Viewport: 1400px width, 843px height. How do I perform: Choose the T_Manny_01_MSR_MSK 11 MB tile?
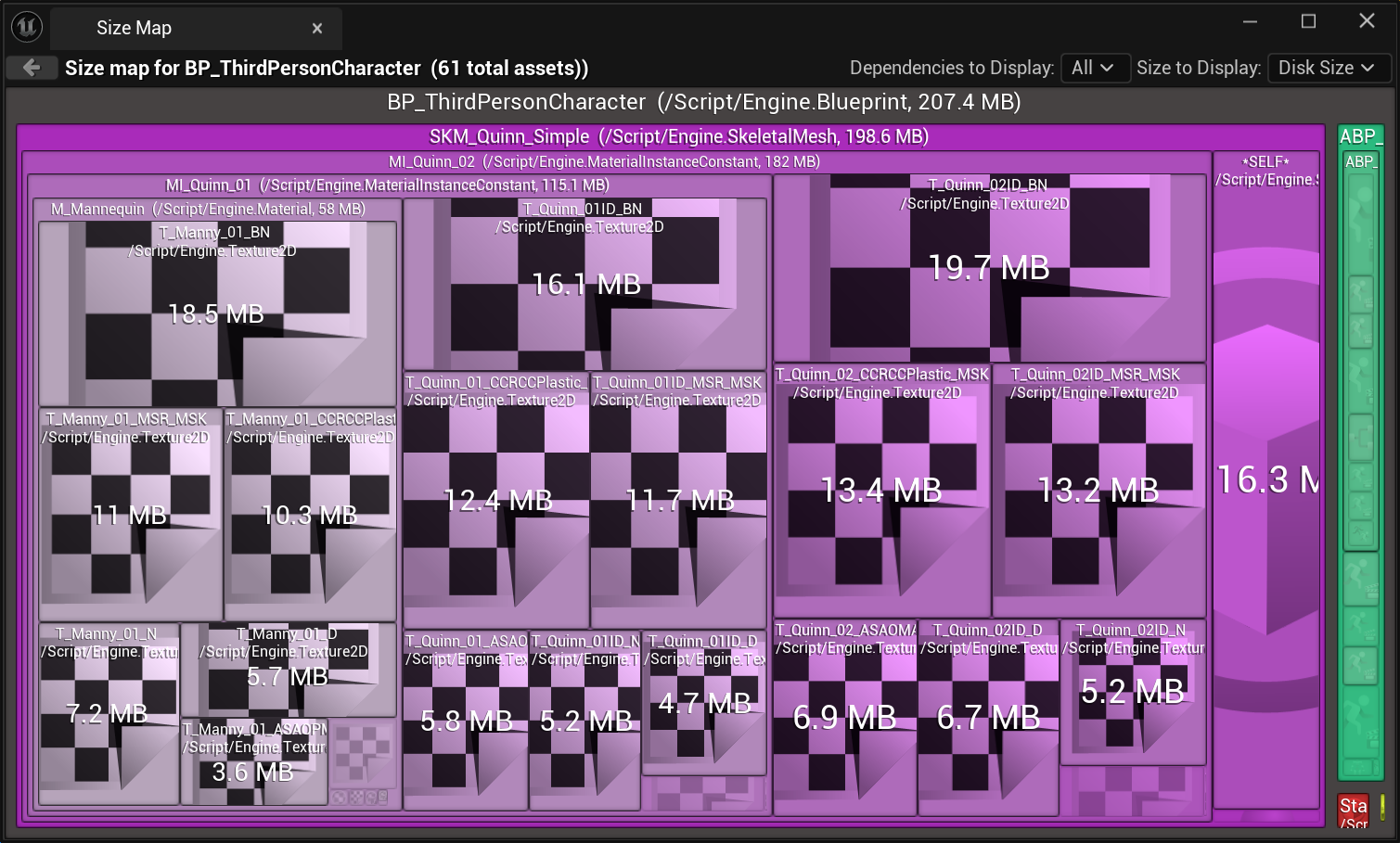[130, 515]
